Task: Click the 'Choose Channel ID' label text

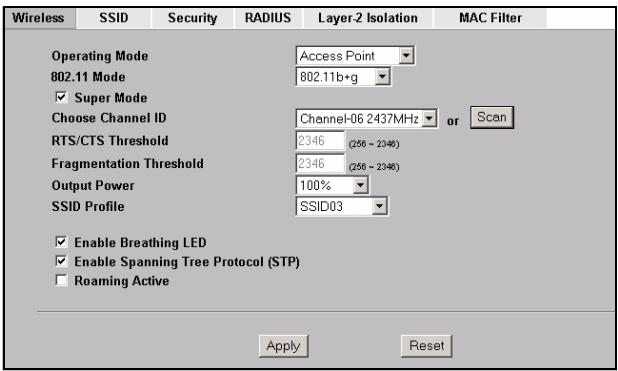Action: click(x=109, y=118)
